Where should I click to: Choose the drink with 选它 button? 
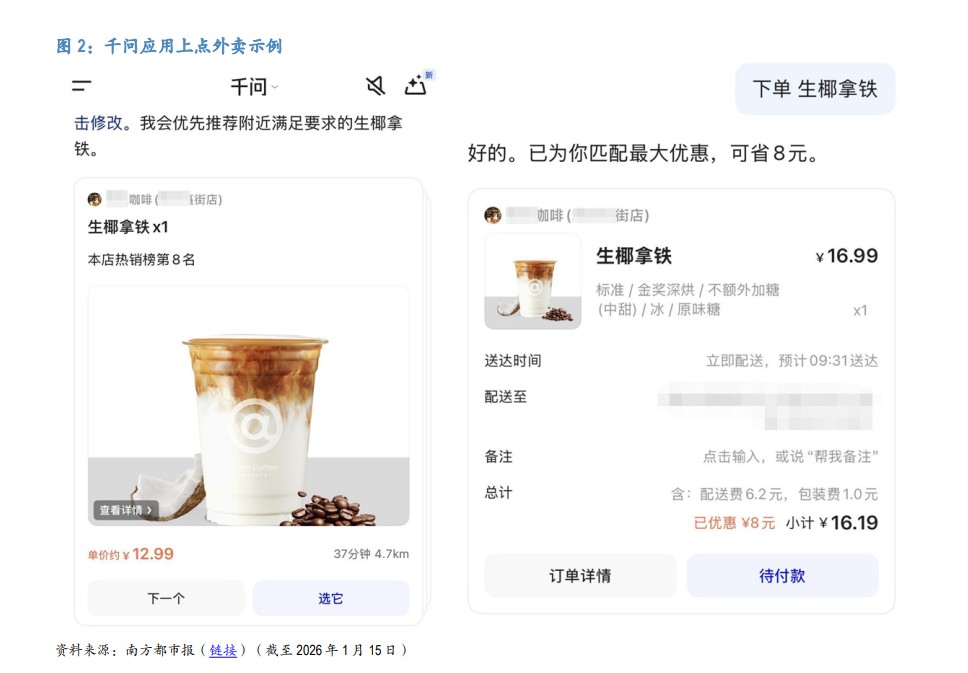click(331, 598)
